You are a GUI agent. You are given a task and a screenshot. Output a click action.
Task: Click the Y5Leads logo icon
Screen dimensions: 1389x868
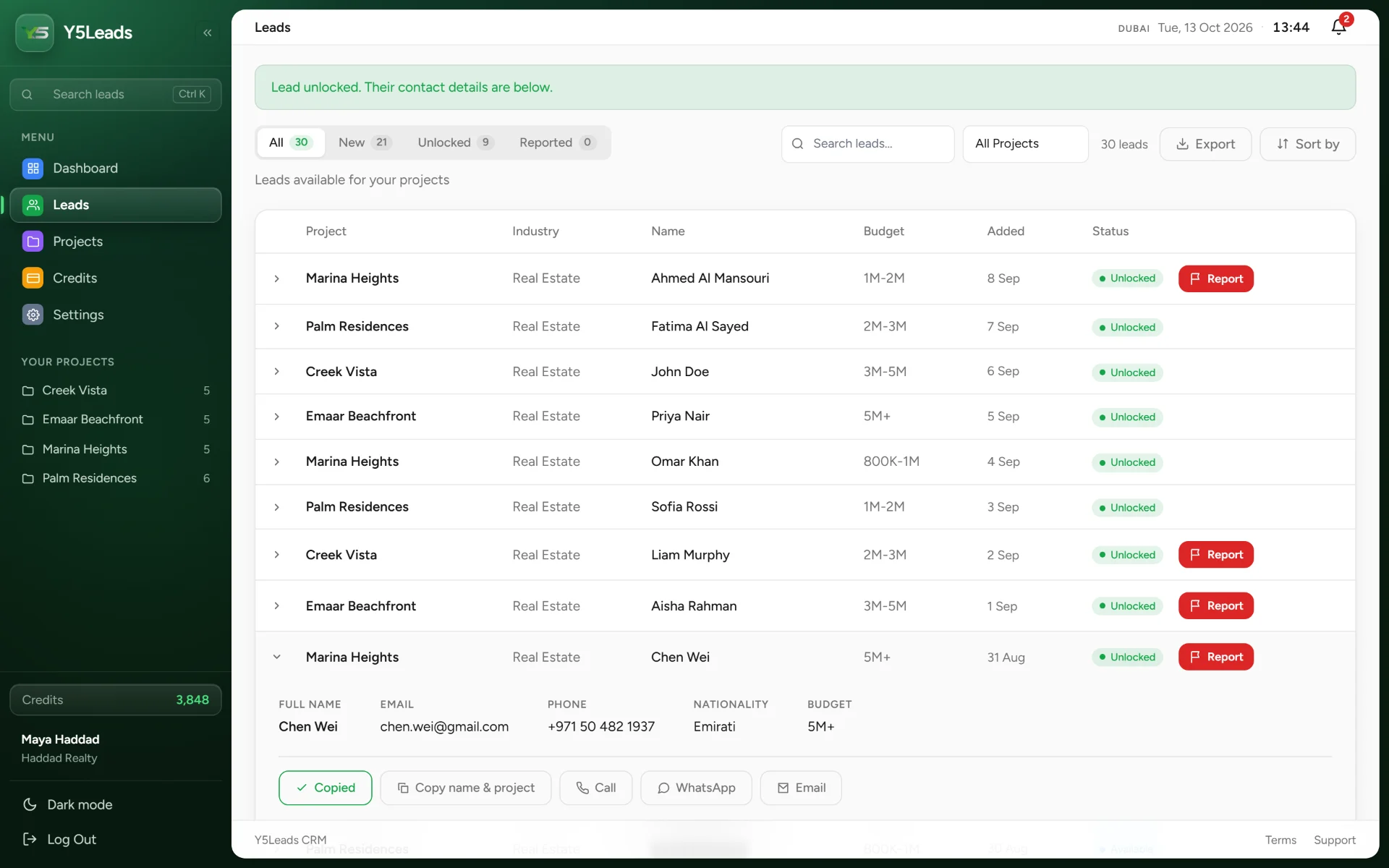coord(35,33)
